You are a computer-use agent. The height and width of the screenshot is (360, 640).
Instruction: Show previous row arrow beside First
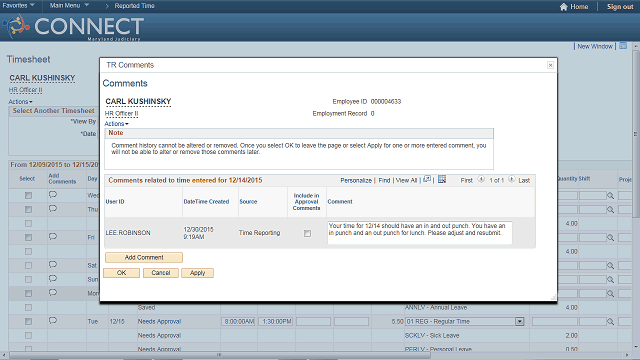(481, 180)
